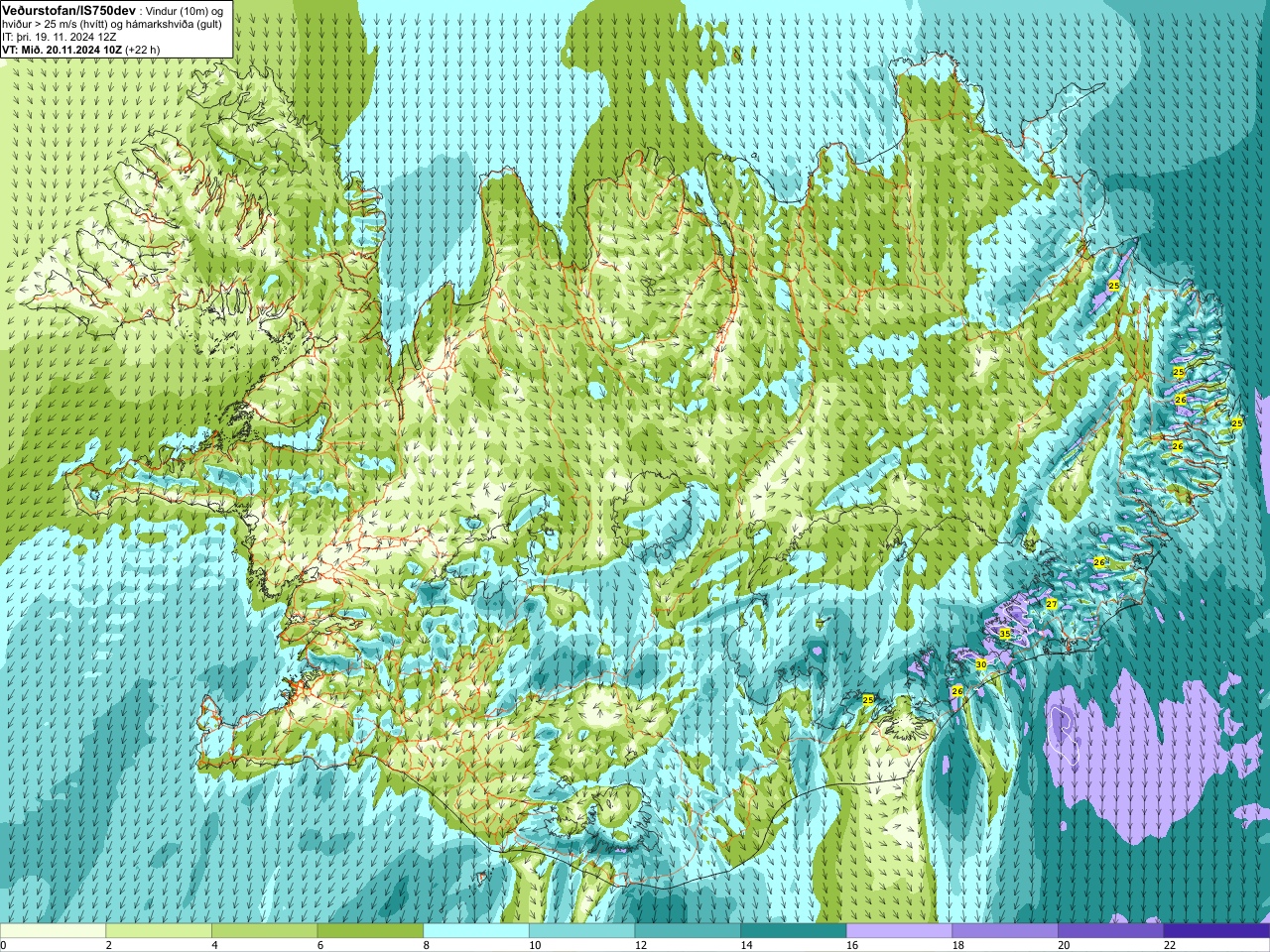Image resolution: width=1270 pixels, height=952 pixels.
Task: Click the legend tick label "8"
Action: click(427, 945)
